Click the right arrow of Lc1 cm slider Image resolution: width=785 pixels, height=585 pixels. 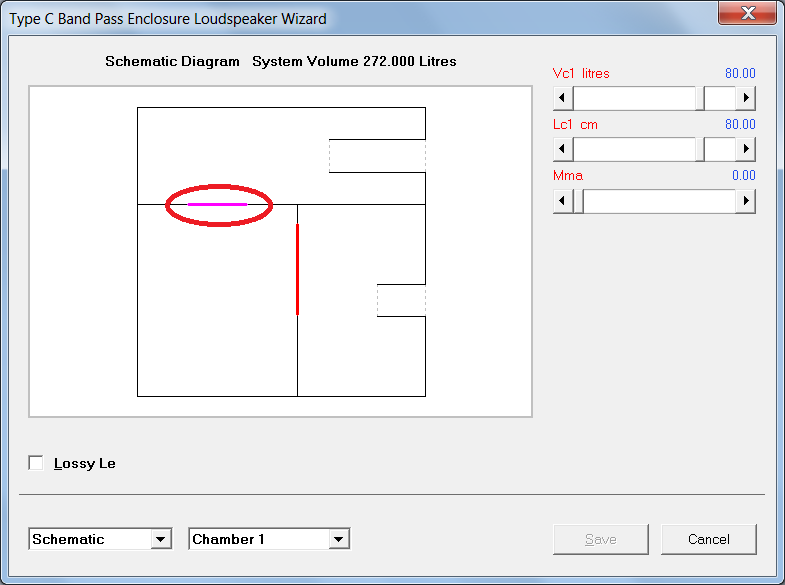(x=745, y=149)
